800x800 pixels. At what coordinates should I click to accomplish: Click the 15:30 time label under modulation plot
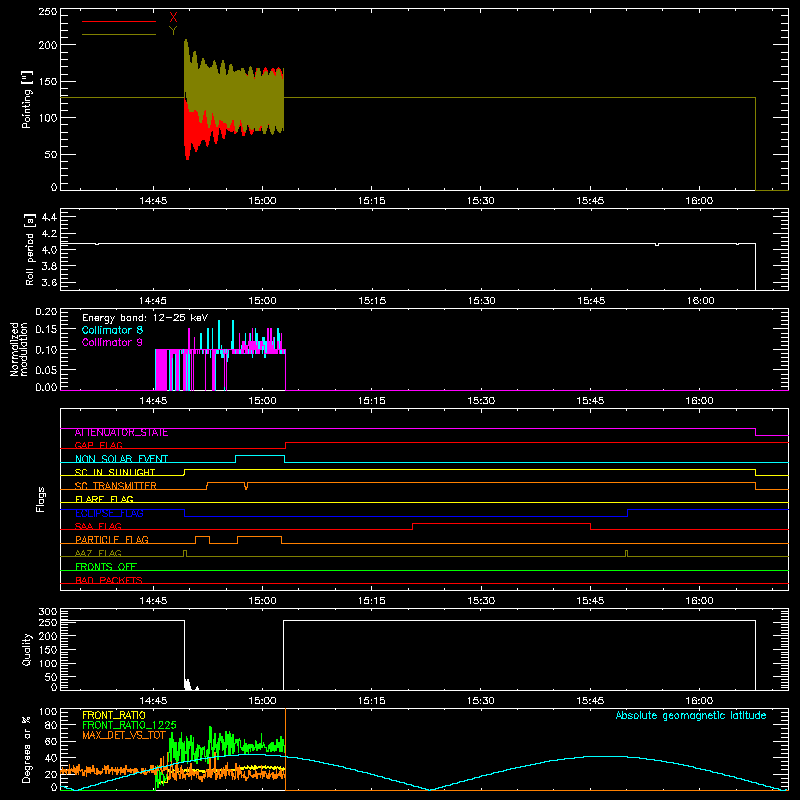point(481,401)
